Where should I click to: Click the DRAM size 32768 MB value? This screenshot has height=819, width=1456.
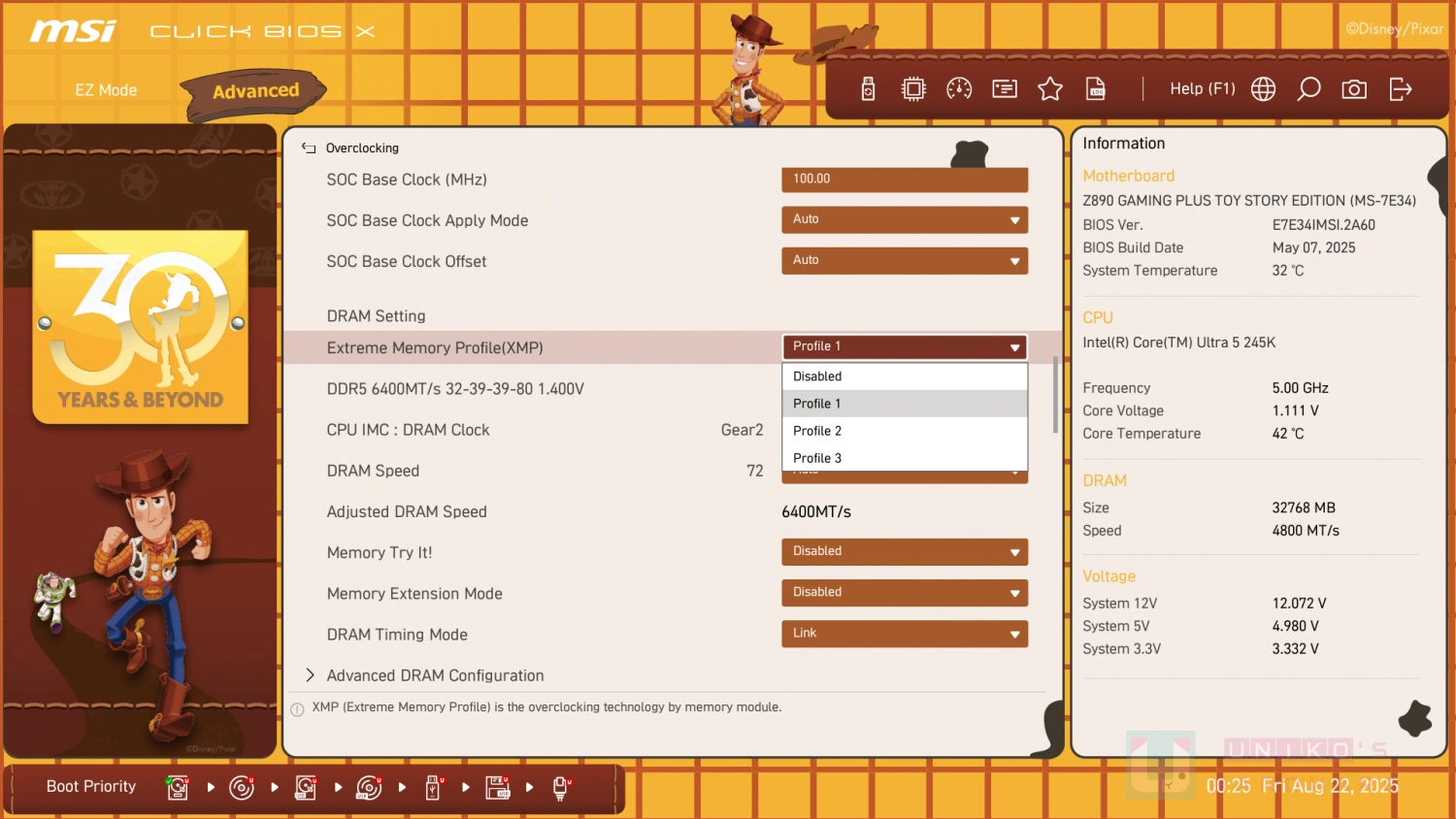point(1304,508)
